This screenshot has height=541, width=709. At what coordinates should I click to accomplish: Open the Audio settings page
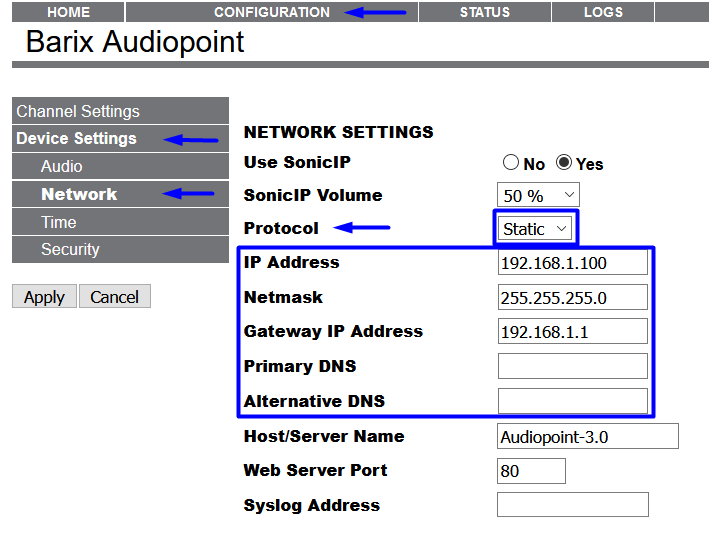click(62, 166)
